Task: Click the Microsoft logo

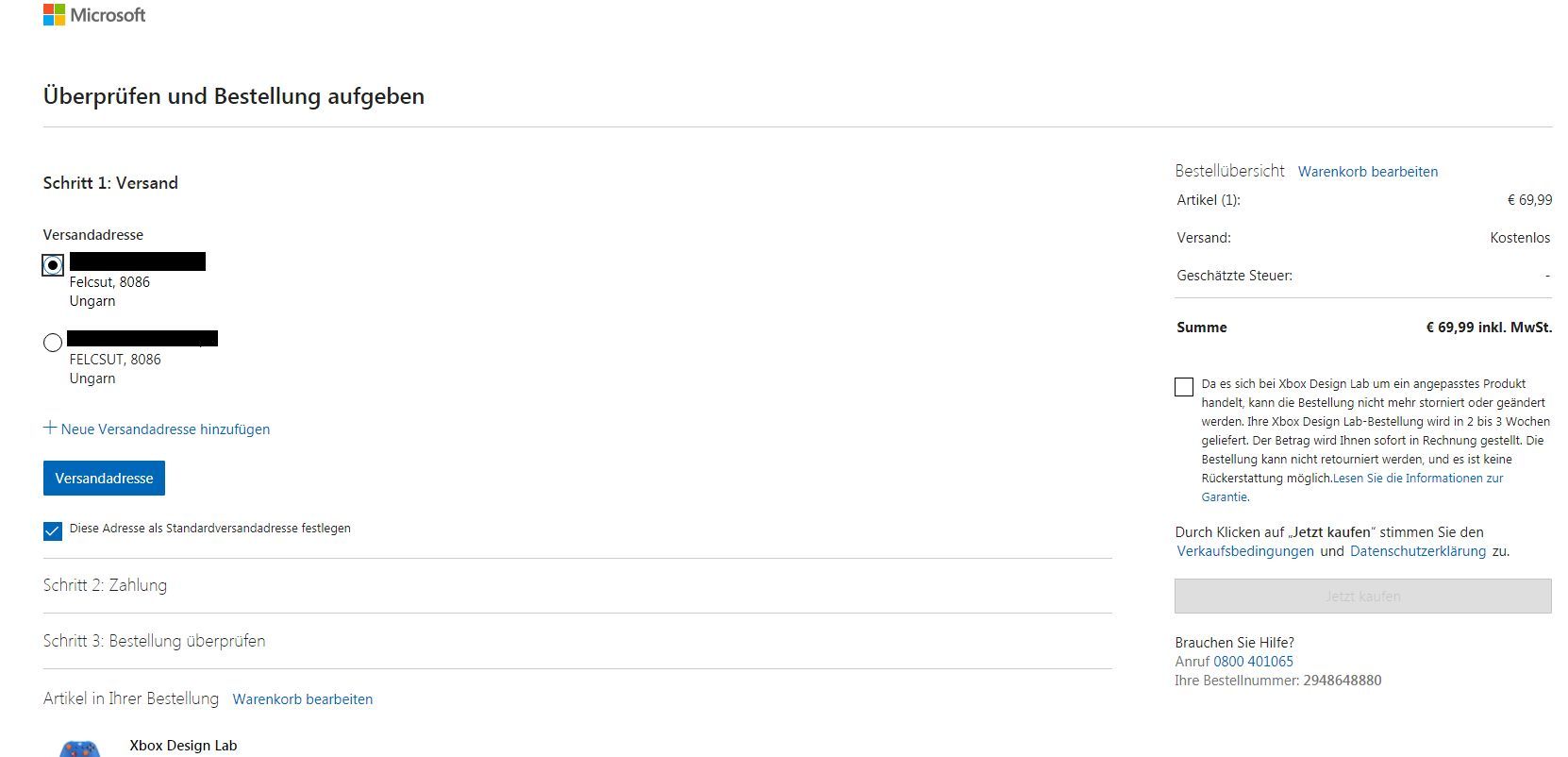Action: tap(94, 15)
